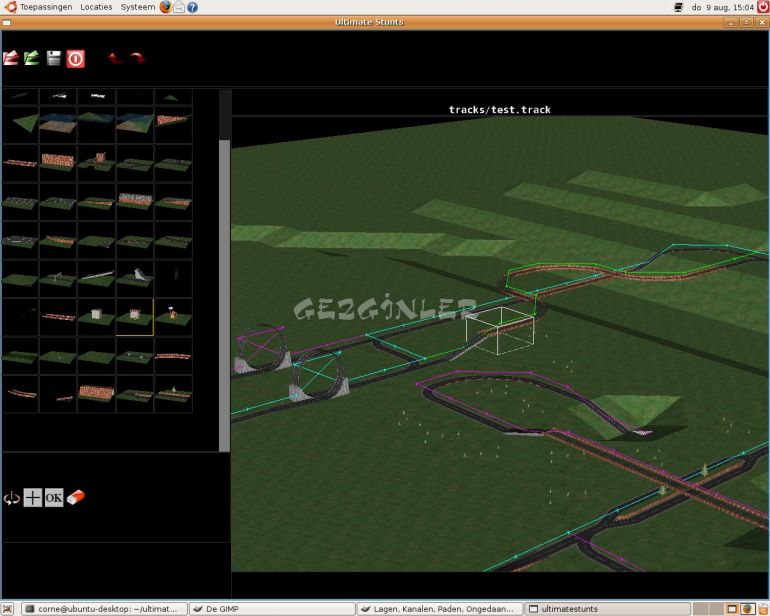Confirm with the OK button
Image resolution: width=770 pixels, height=616 pixels.
(x=54, y=498)
